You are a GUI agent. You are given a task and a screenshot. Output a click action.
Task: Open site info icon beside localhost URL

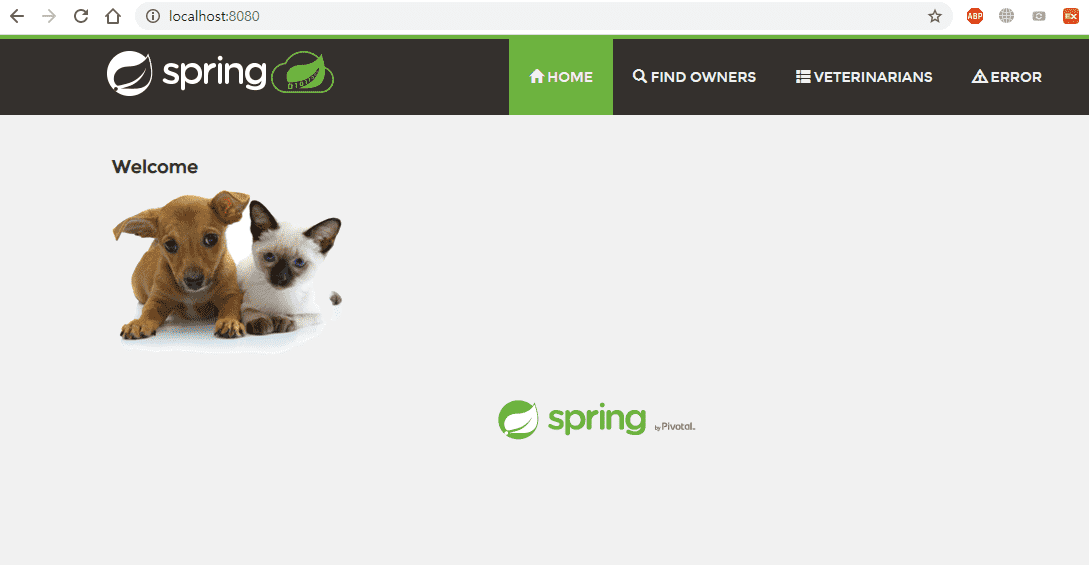[x=153, y=16]
